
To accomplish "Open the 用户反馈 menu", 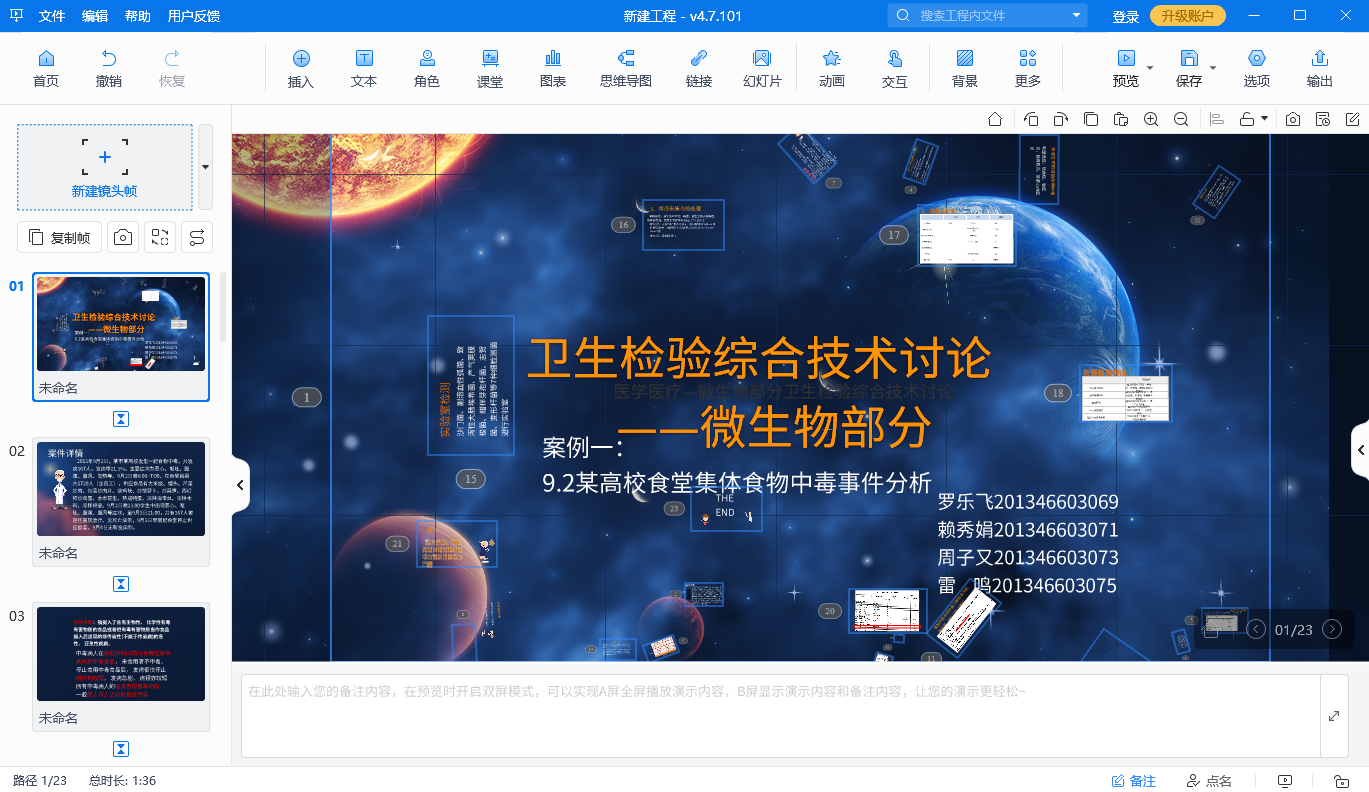I will (194, 16).
